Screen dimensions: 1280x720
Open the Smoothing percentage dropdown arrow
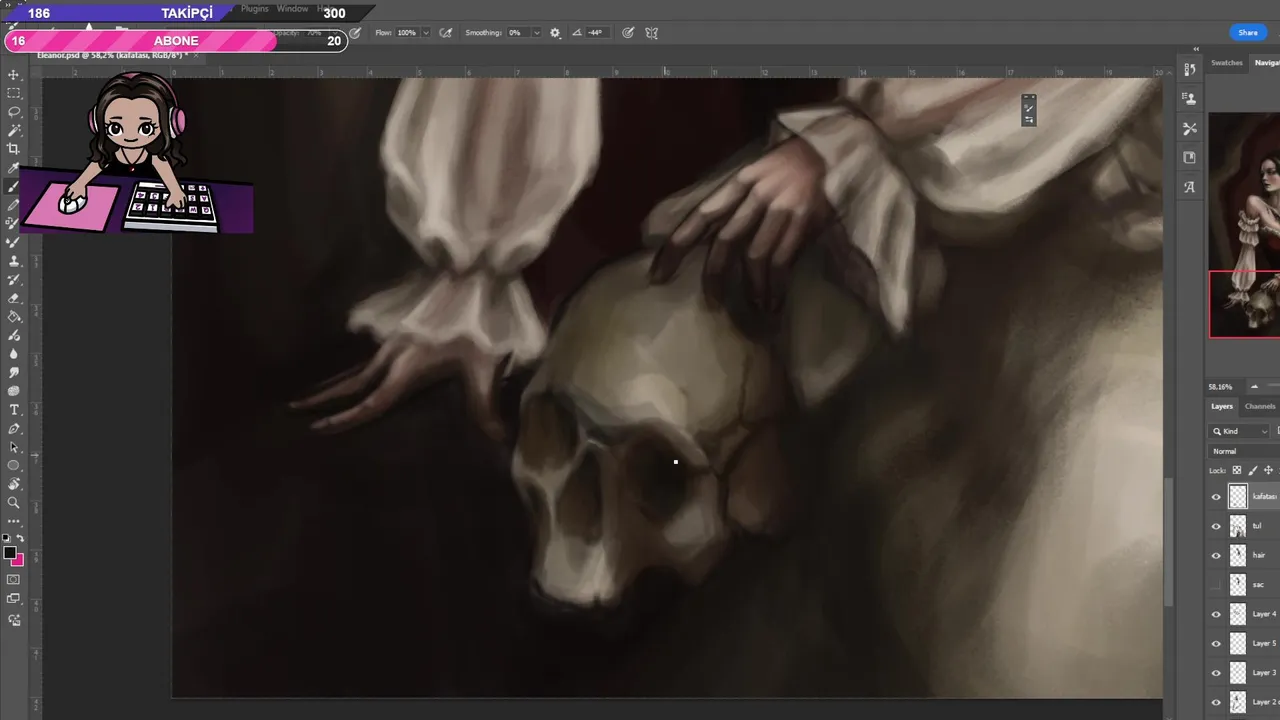pos(536,33)
